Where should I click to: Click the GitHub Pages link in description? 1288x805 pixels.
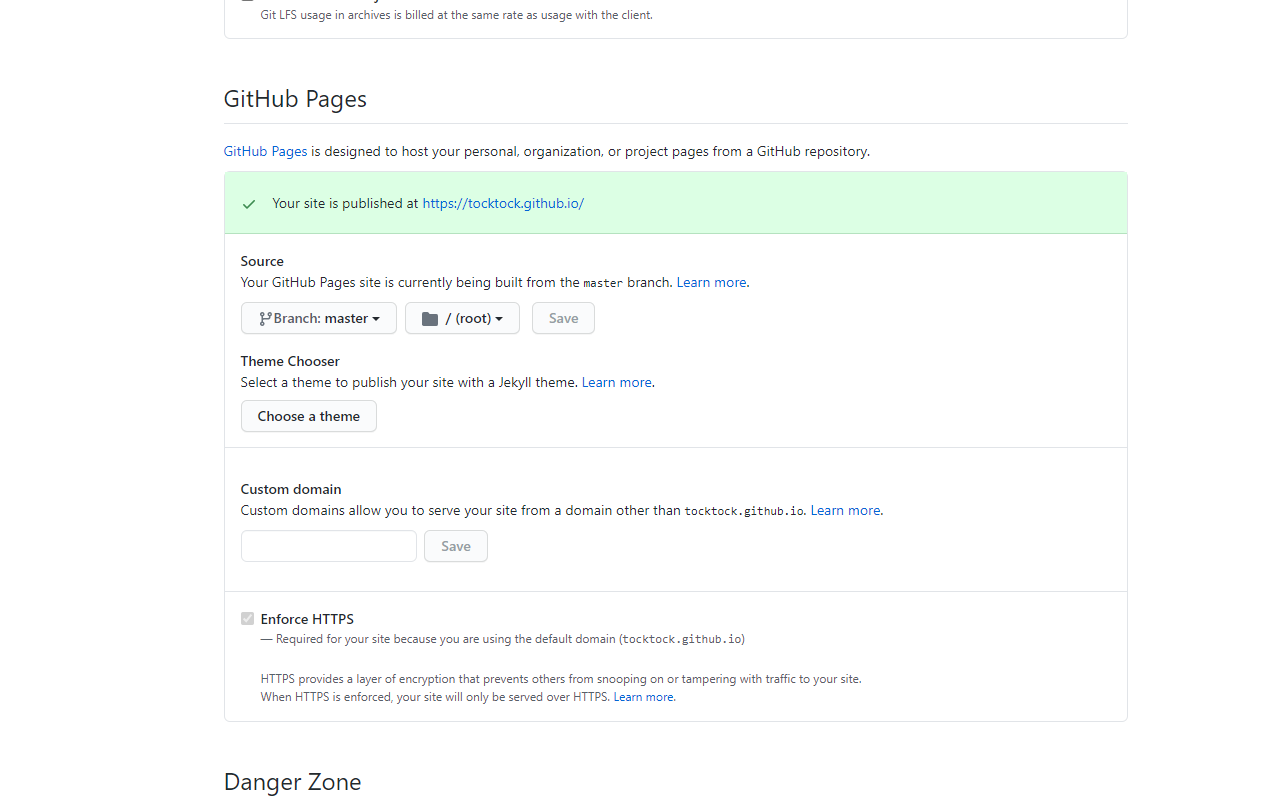(x=265, y=151)
